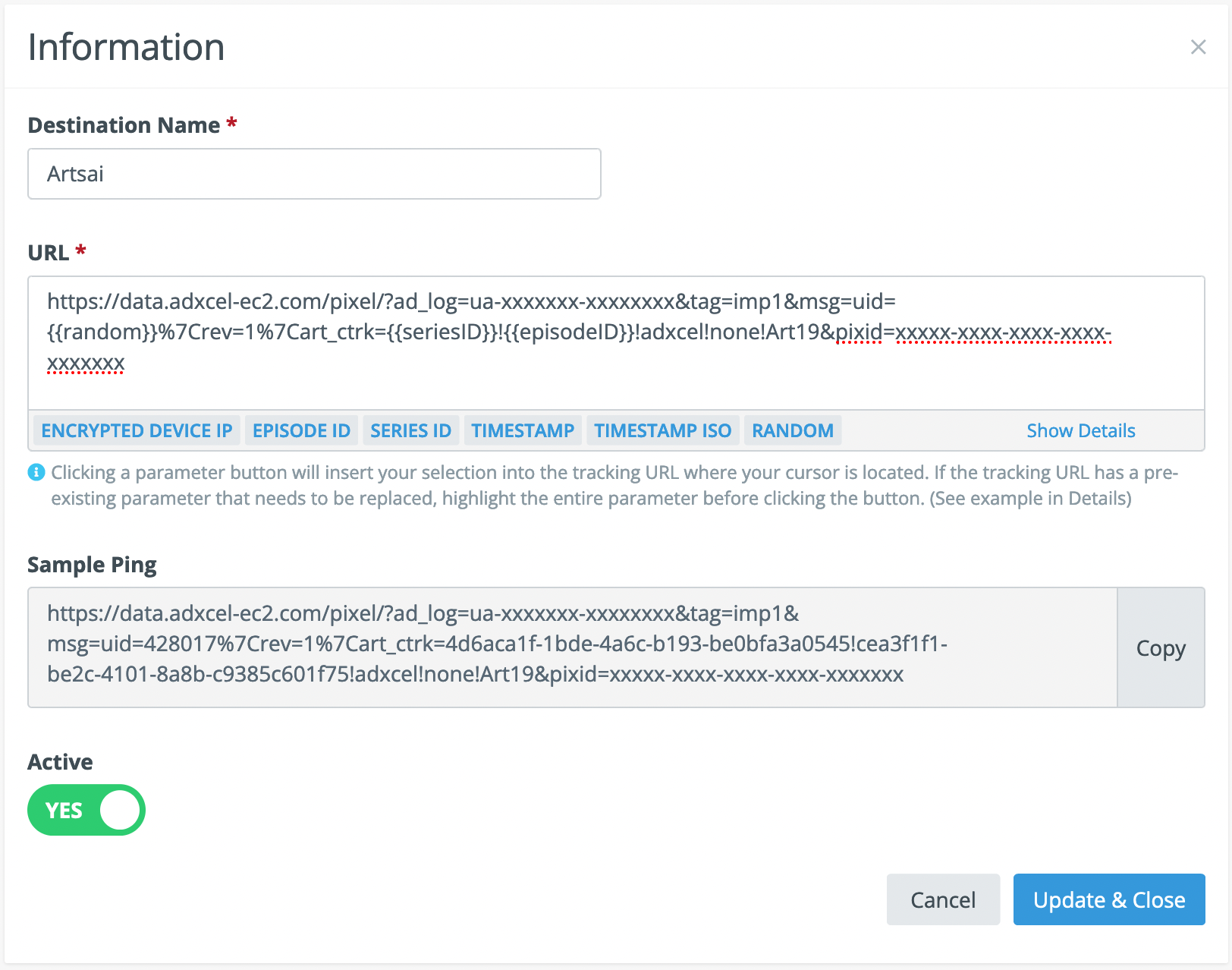Click the Destination Name field containing Artsai
The image size is (1232, 970).
coord(314,174)
